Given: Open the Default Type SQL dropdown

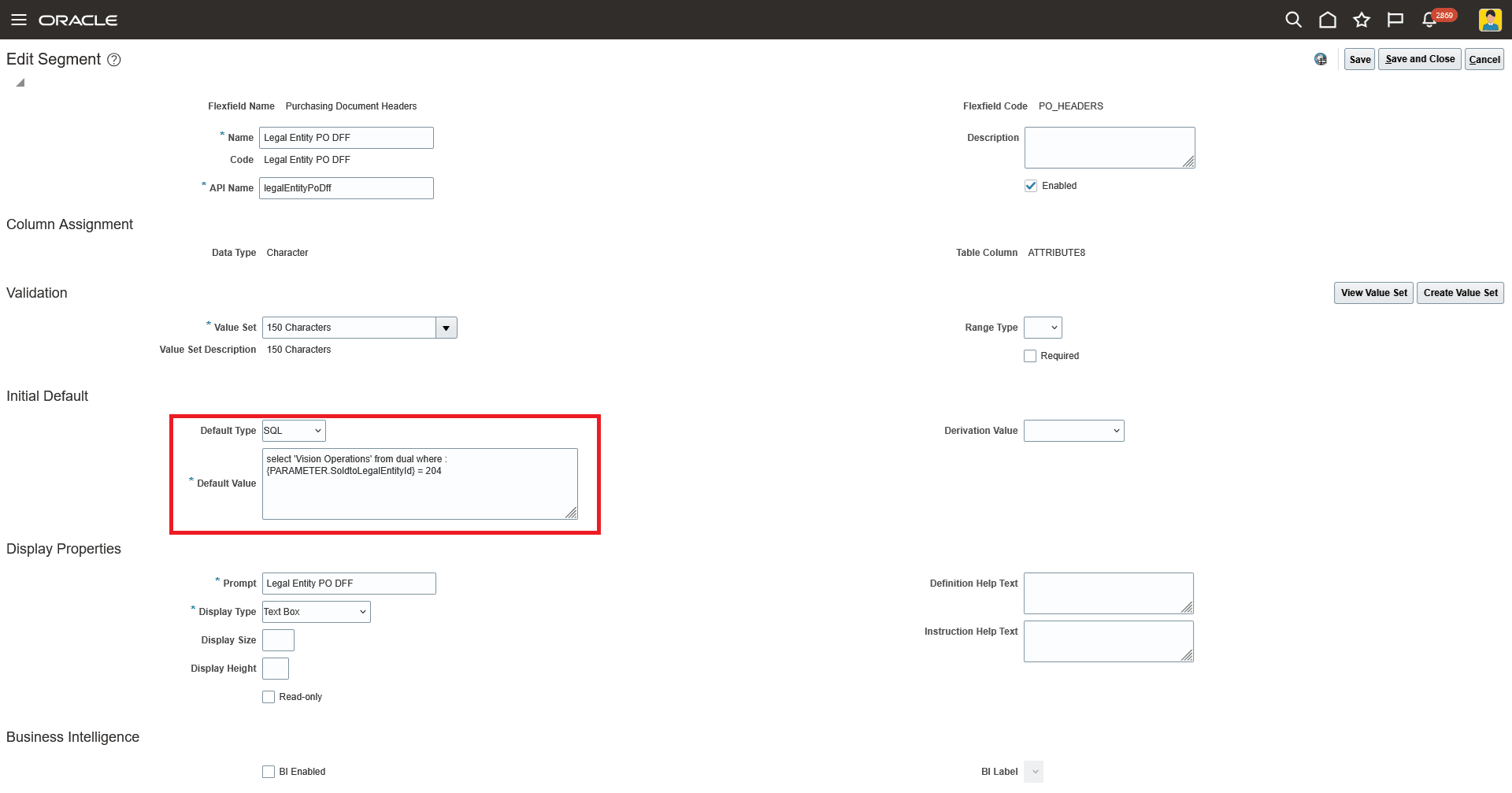Looking at the screenshot, I should [x=294, y=431].
